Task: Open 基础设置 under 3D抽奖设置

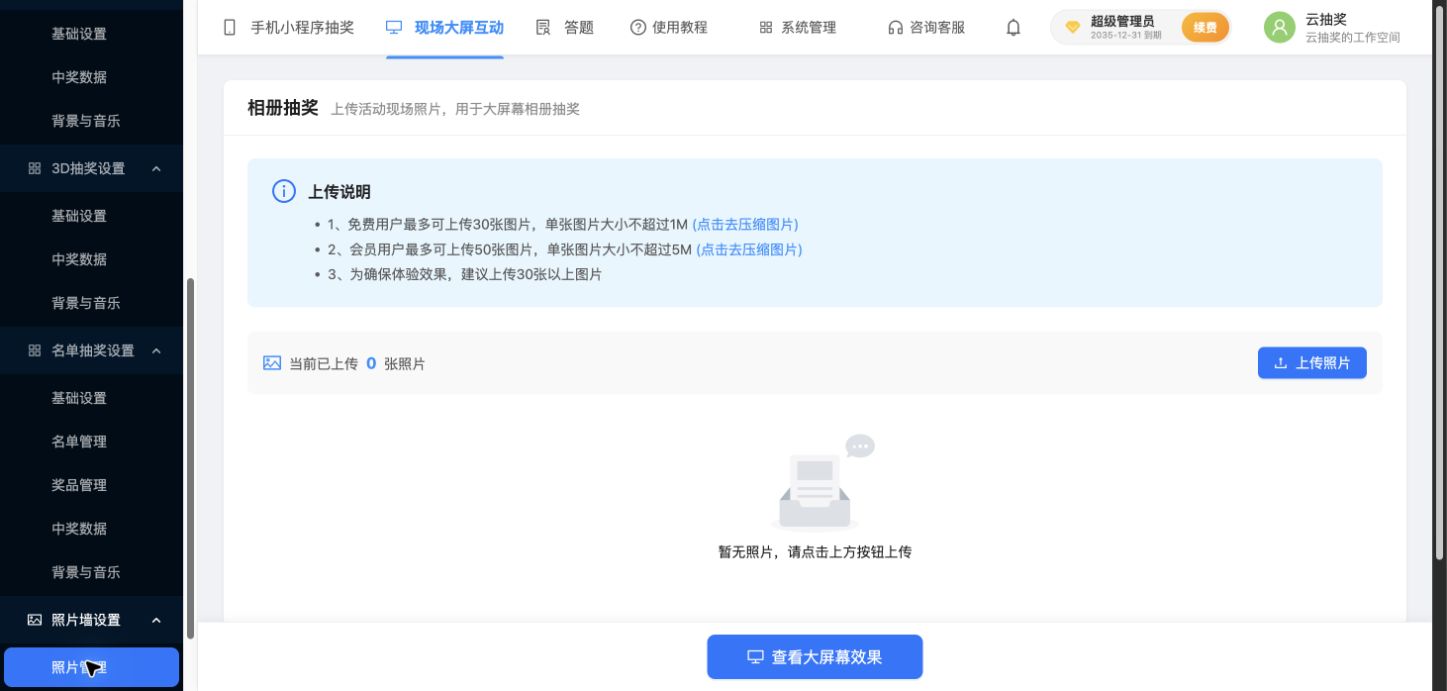Action: (79, 216)
